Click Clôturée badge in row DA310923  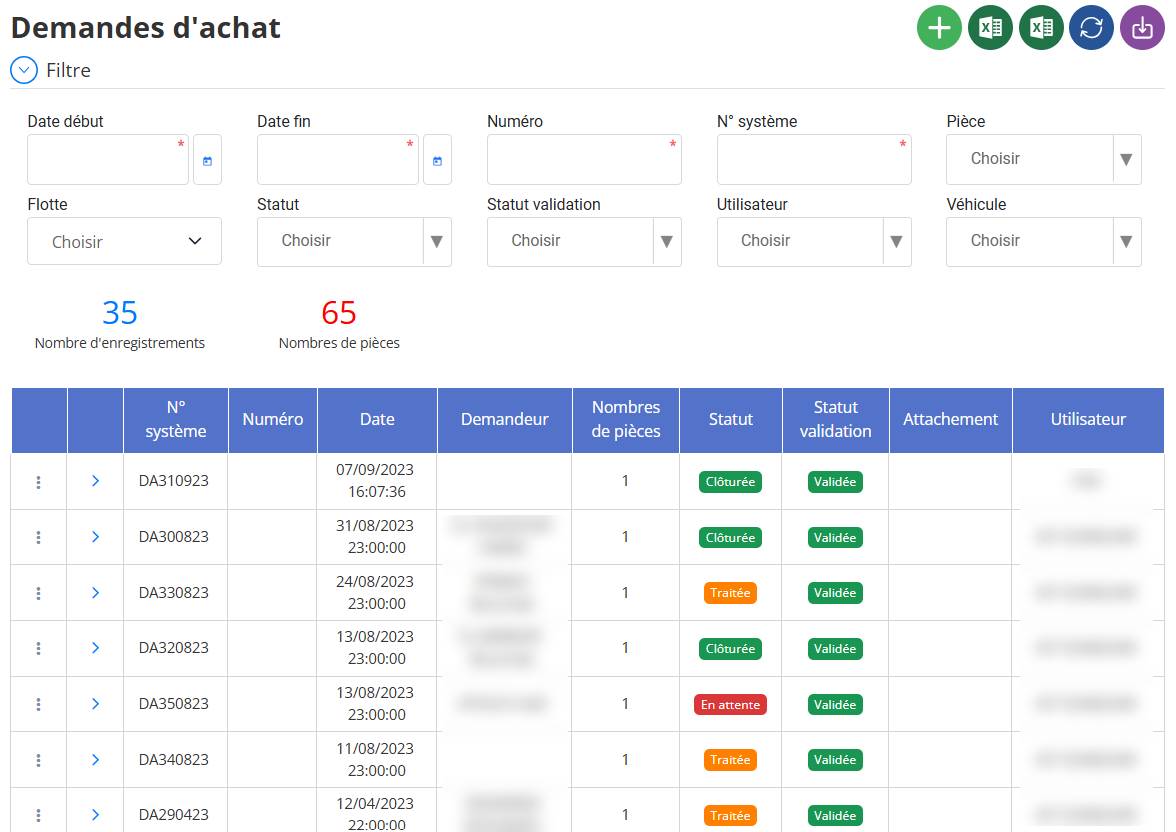pyautogui.click(x=730, y=482)
